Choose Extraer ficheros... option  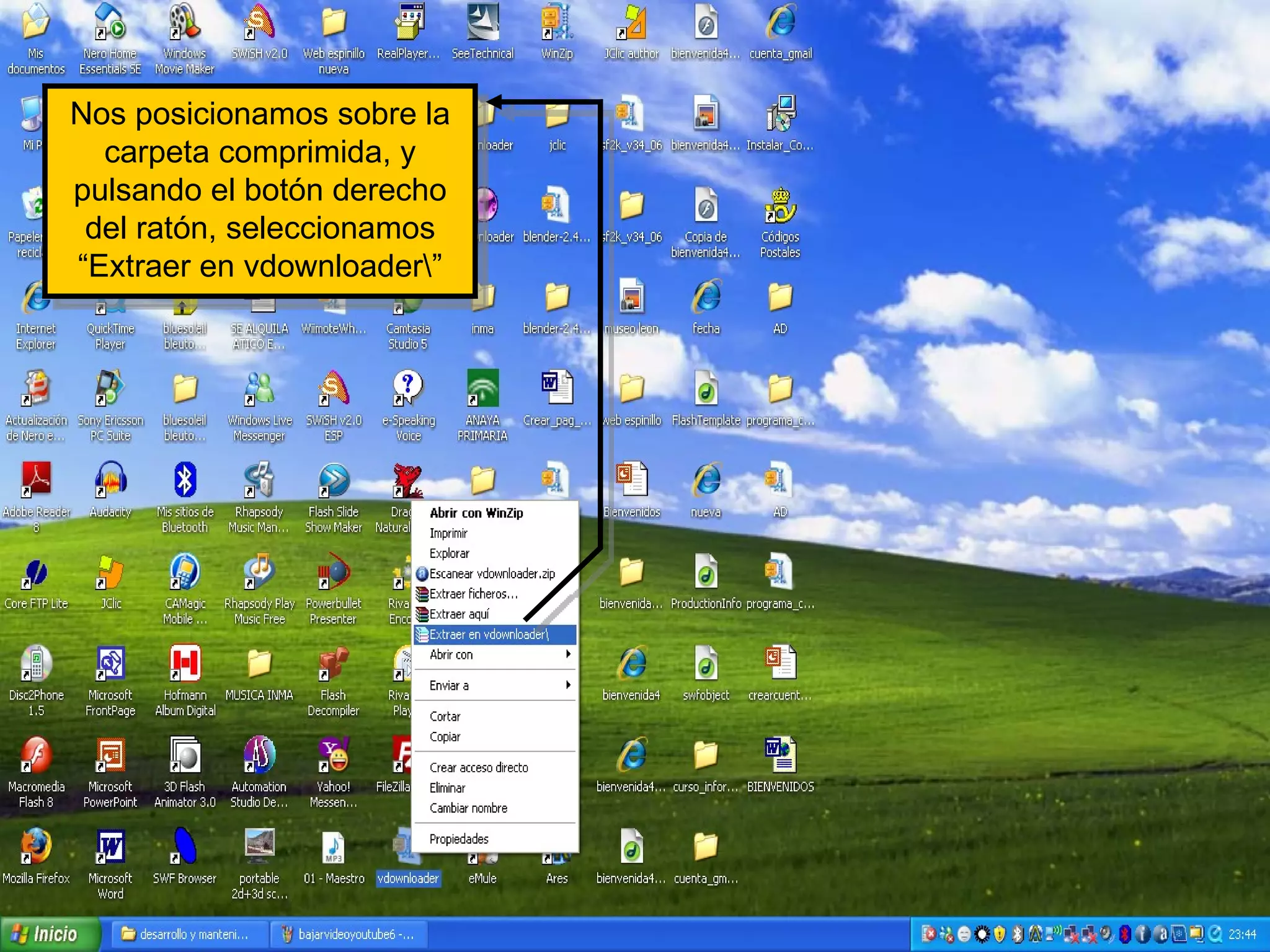(x=495, y=594)
